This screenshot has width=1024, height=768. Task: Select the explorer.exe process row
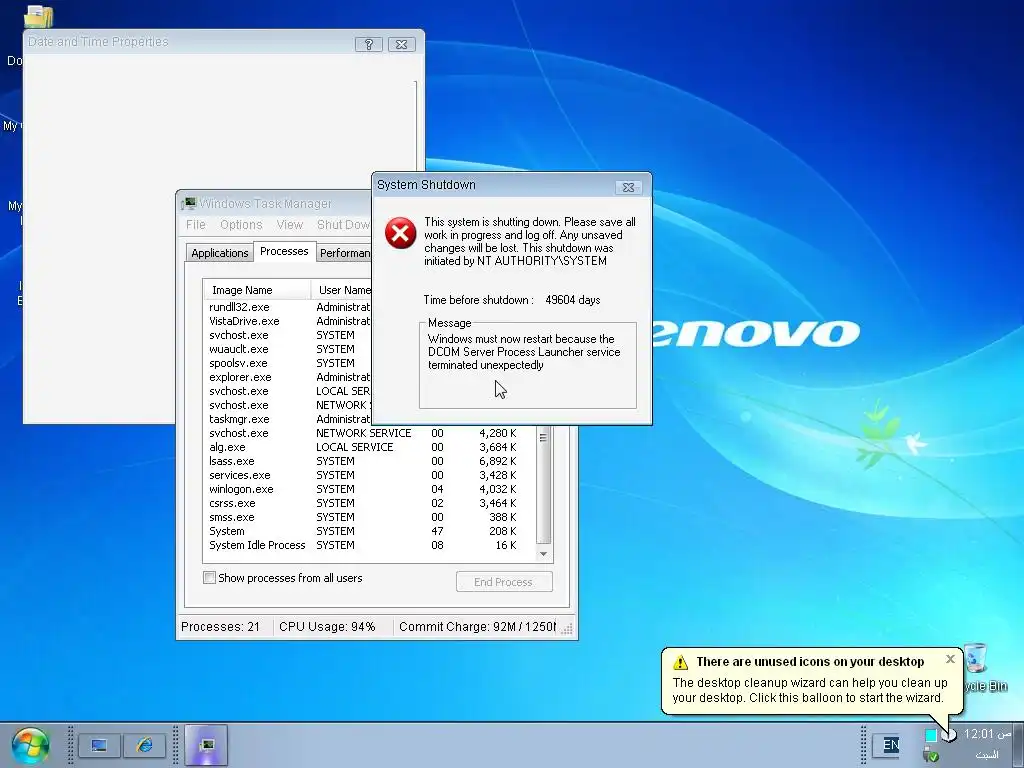(x=289, y=377)
